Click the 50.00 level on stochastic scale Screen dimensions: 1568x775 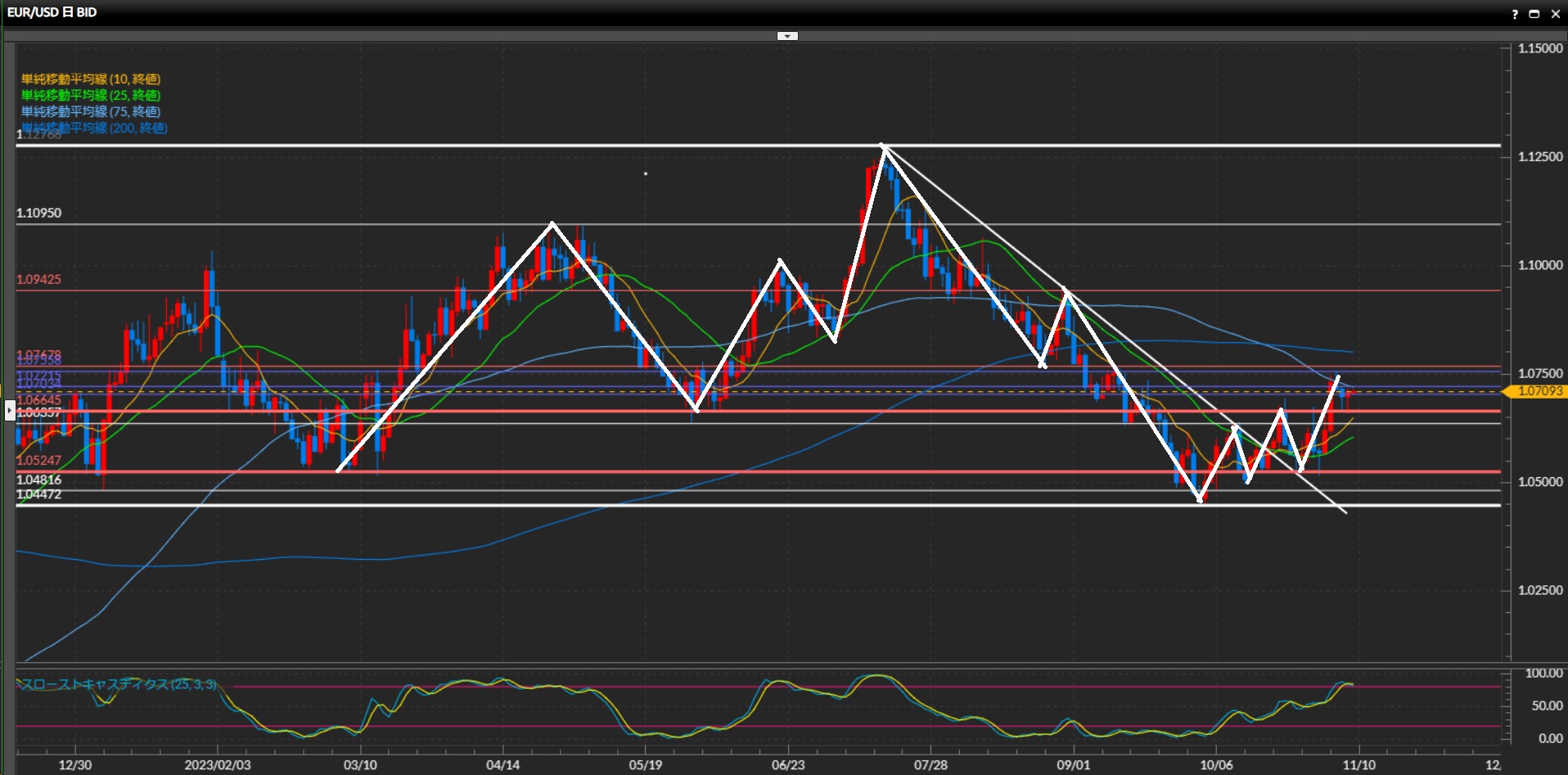[x=1547, y=705]
